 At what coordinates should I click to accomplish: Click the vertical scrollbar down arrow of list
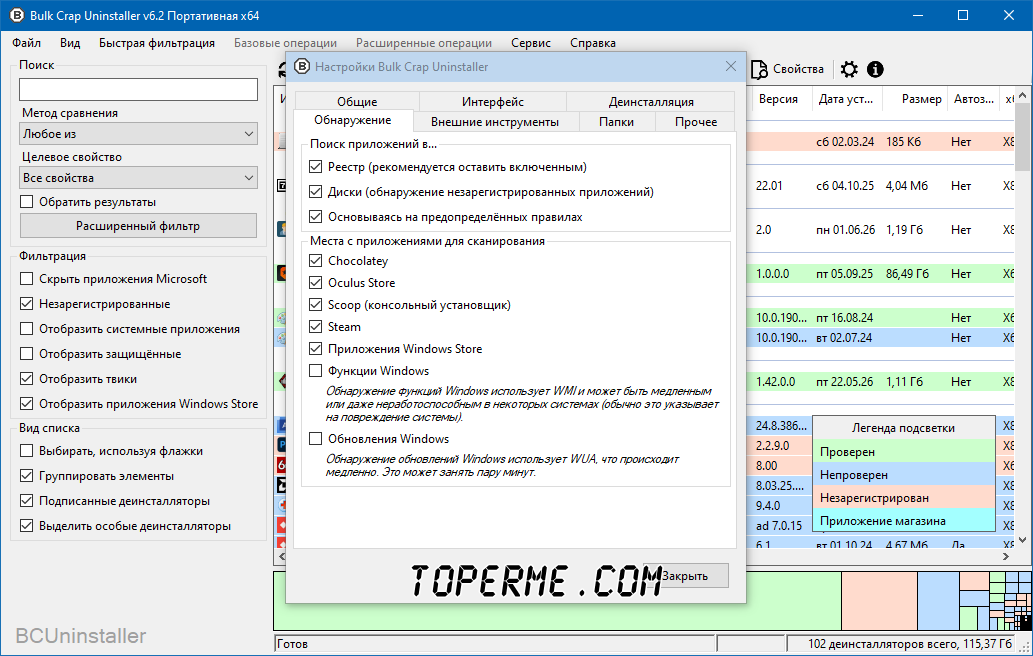(1022, 540)
